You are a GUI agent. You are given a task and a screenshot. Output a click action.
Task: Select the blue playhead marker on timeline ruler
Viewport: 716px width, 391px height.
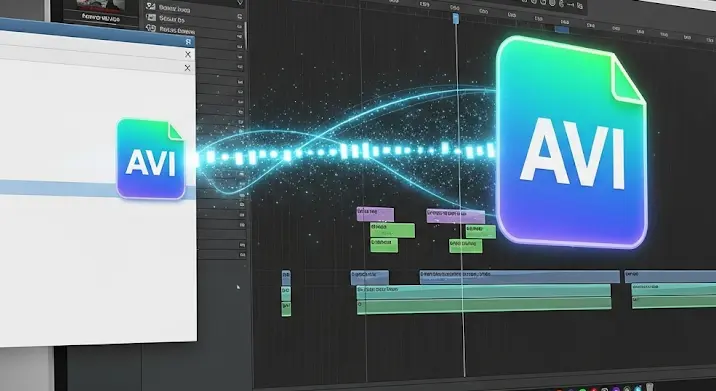(x=455, y=18)
